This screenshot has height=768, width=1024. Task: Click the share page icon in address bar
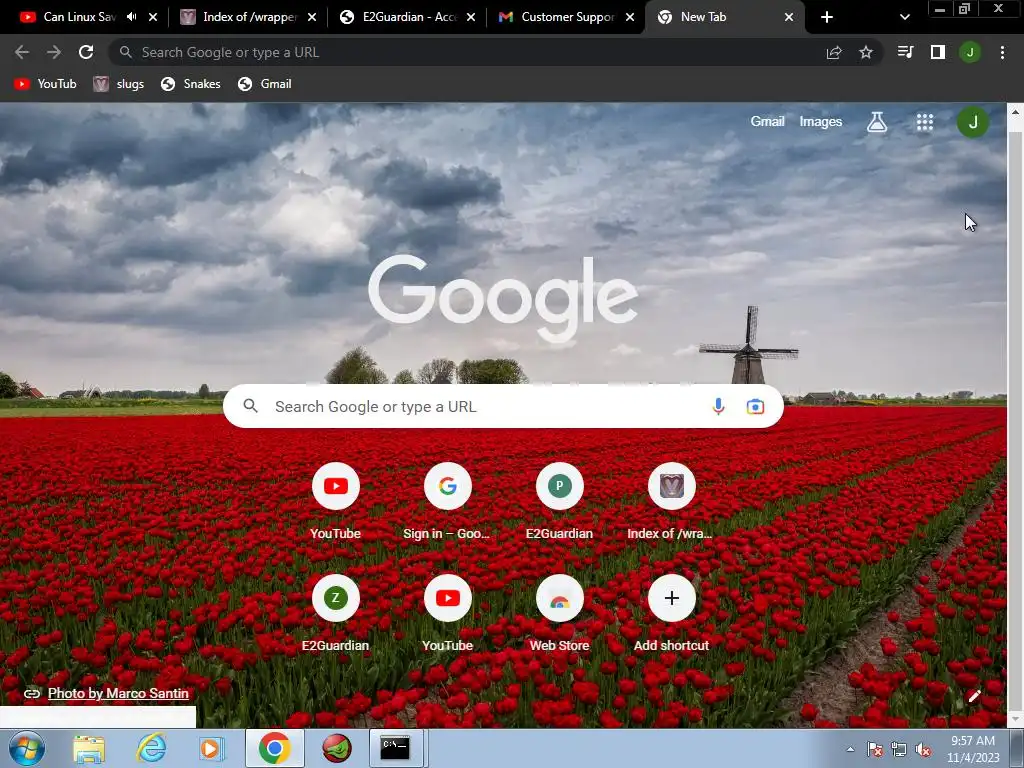point(834,52)
